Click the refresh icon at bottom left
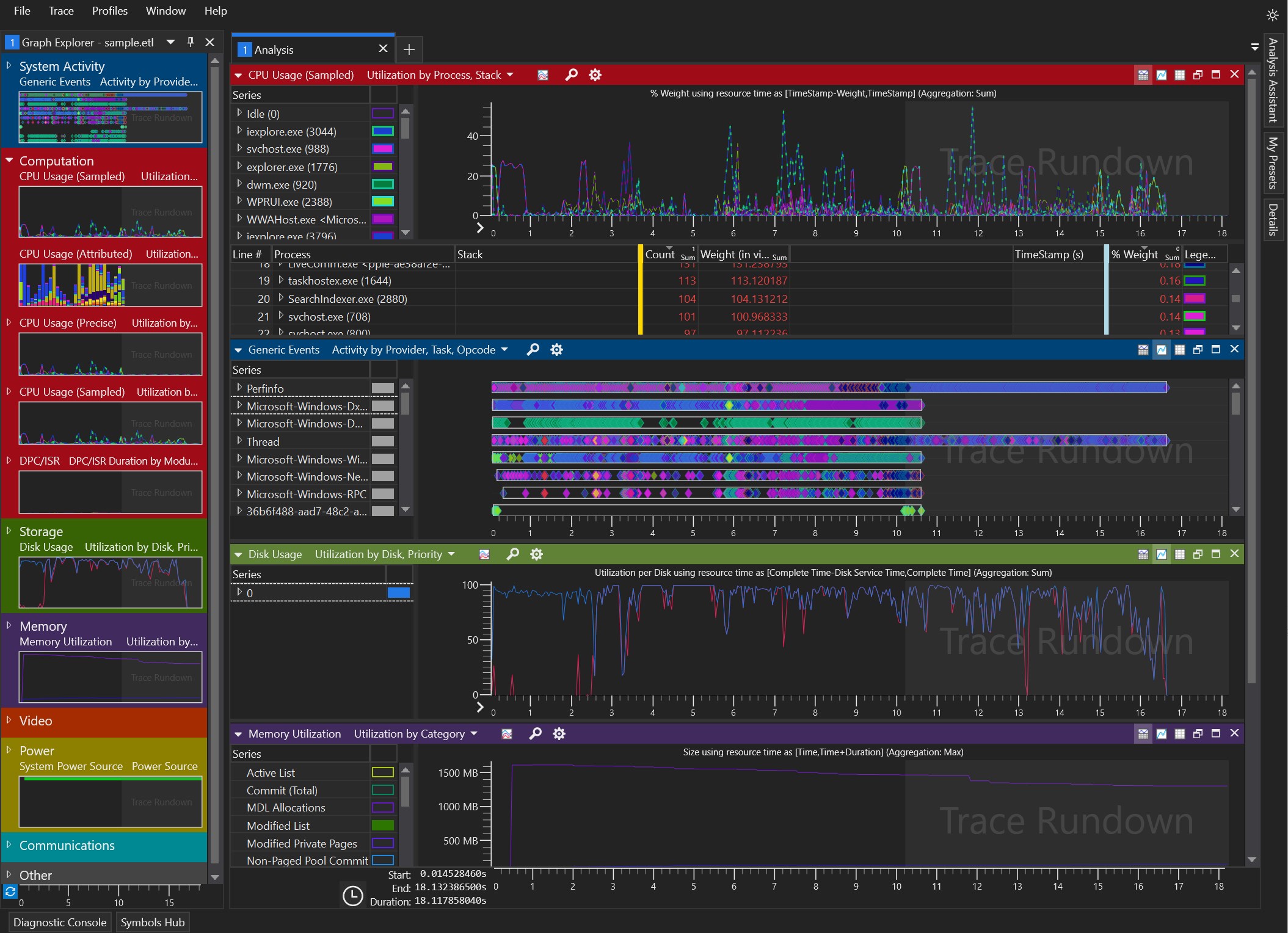 10,891
